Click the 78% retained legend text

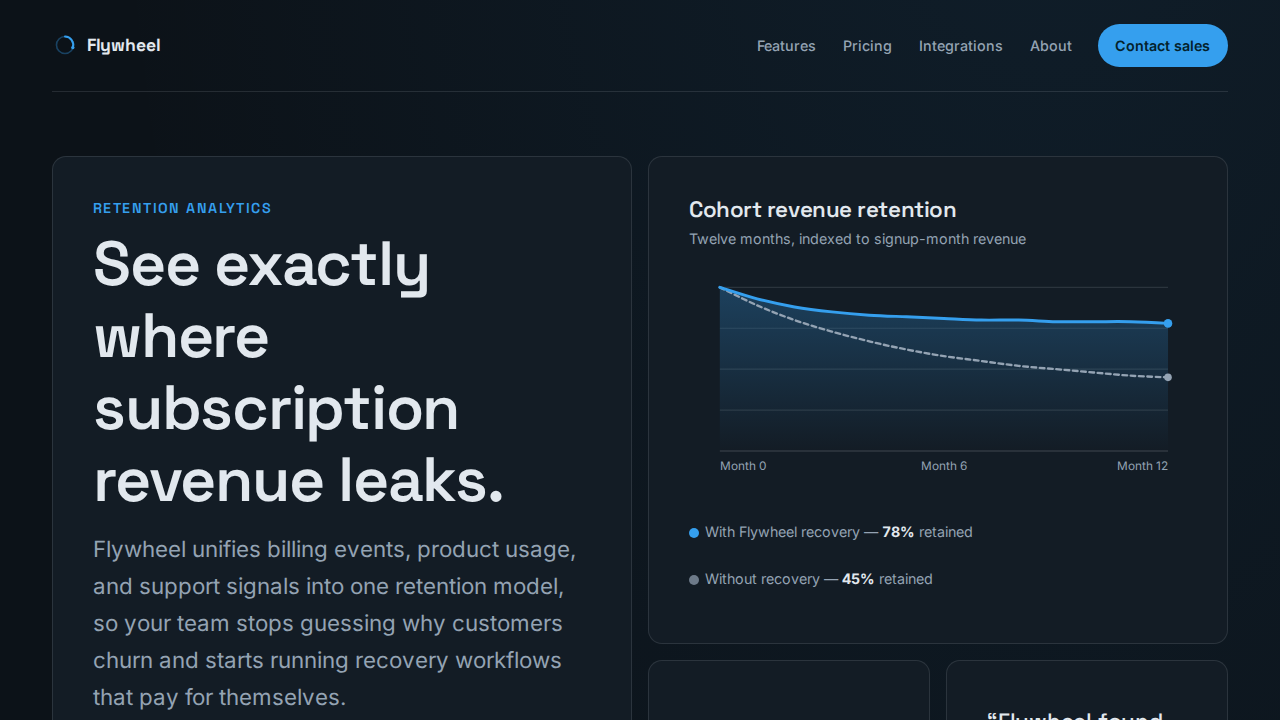(x=927, y=532)
